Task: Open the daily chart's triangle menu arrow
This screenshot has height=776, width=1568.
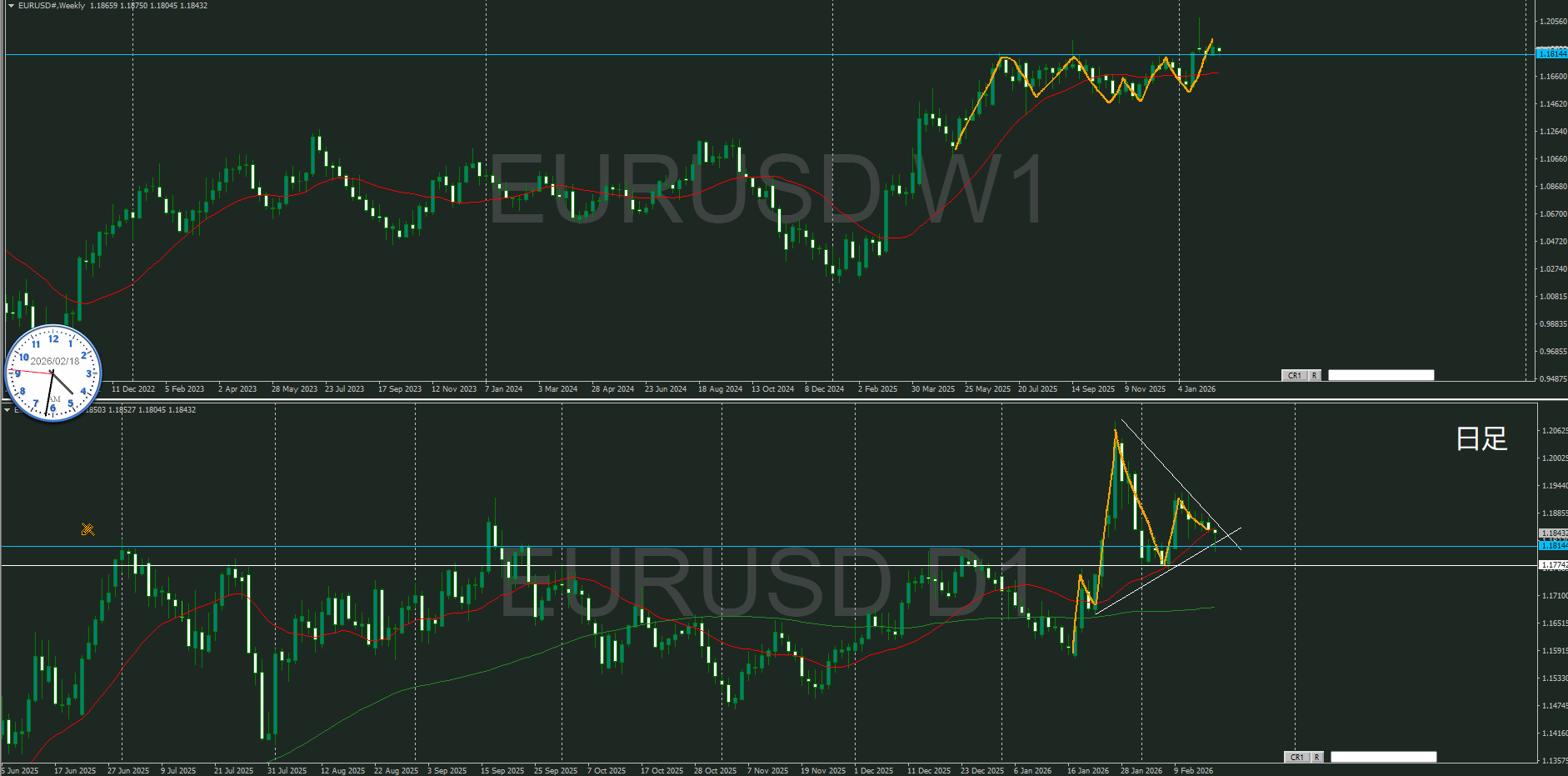Action: tap(7, 409)
